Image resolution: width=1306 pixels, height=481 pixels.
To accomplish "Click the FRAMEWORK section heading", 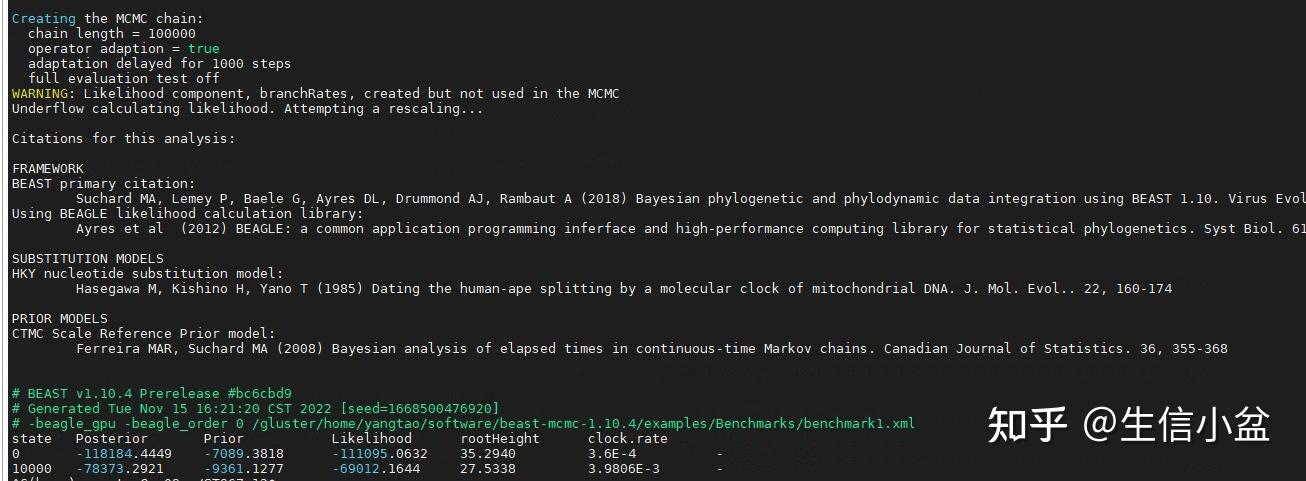I will [x=47, y=168].
